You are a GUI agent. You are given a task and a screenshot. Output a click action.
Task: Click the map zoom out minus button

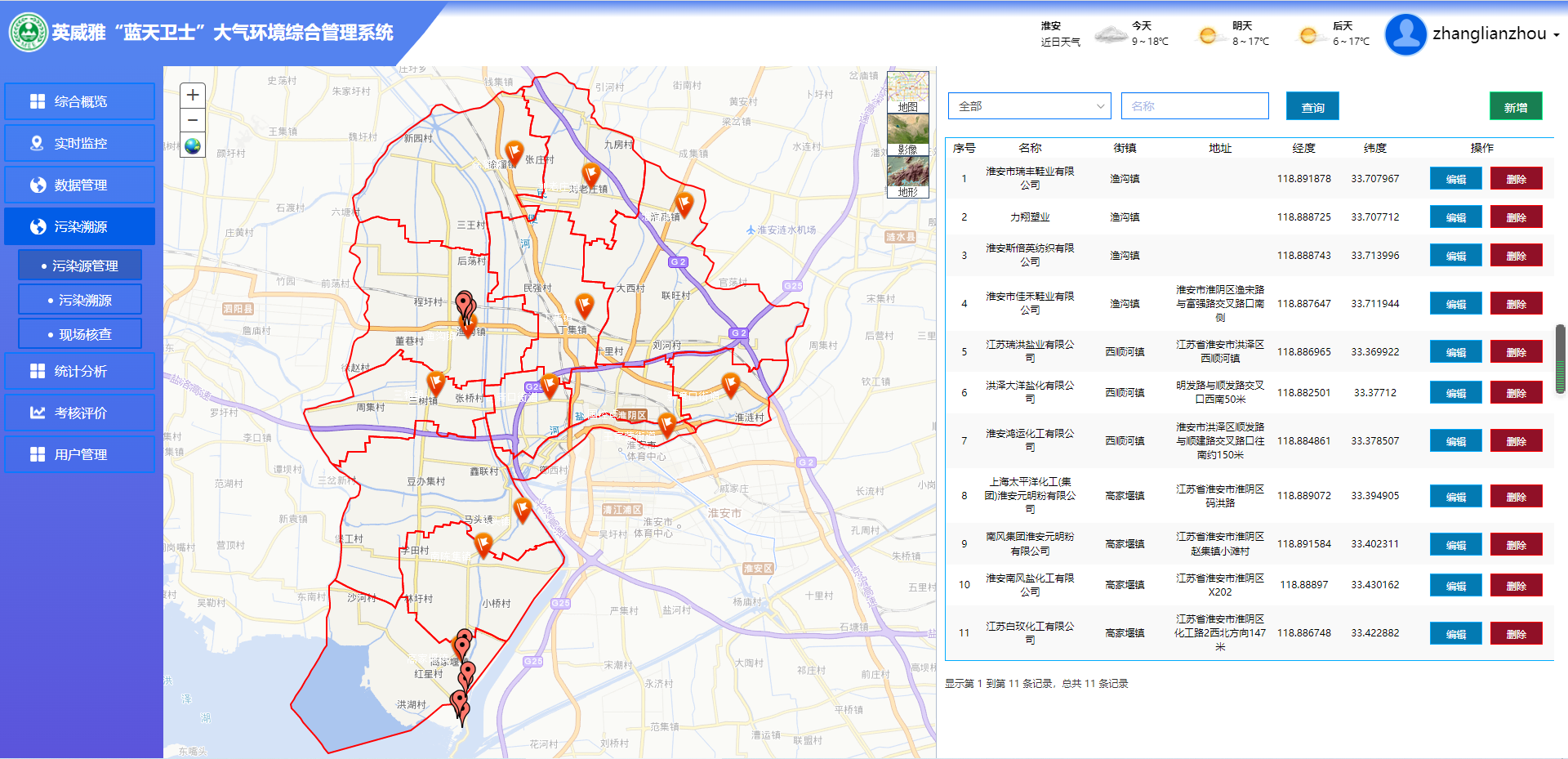click(192, 120)
